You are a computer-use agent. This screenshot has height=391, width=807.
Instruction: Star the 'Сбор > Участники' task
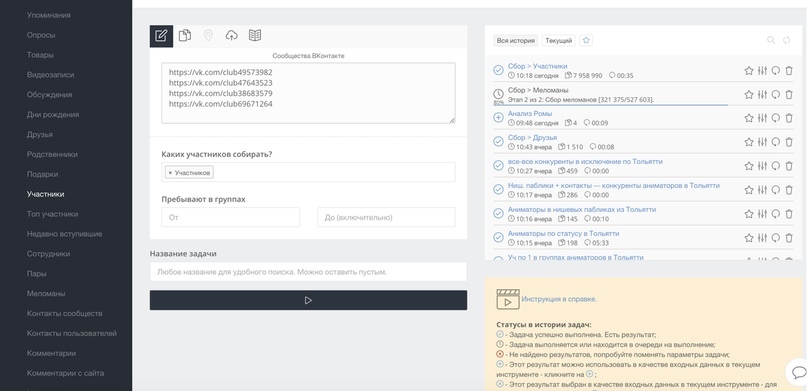pos(749,70)
